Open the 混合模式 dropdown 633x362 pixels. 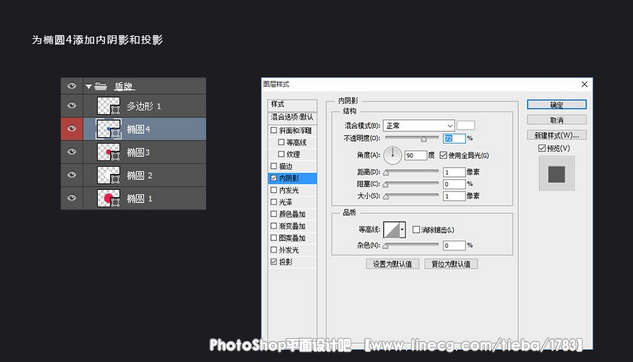click(x=419, y=126)
